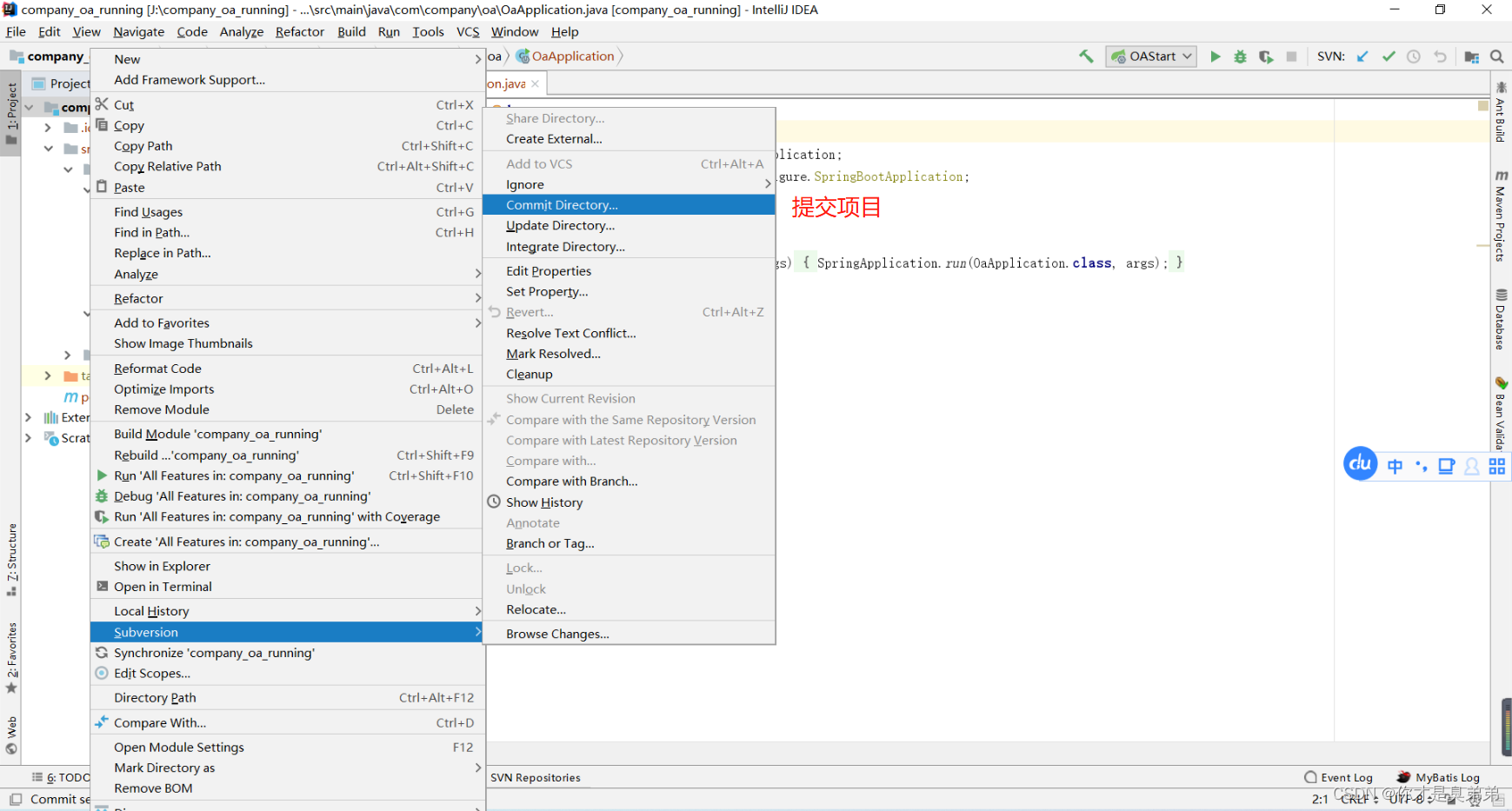Click SVN Commit checkmark icon
This screenshot has width=1512, height=811.
tap(1389, 57)
